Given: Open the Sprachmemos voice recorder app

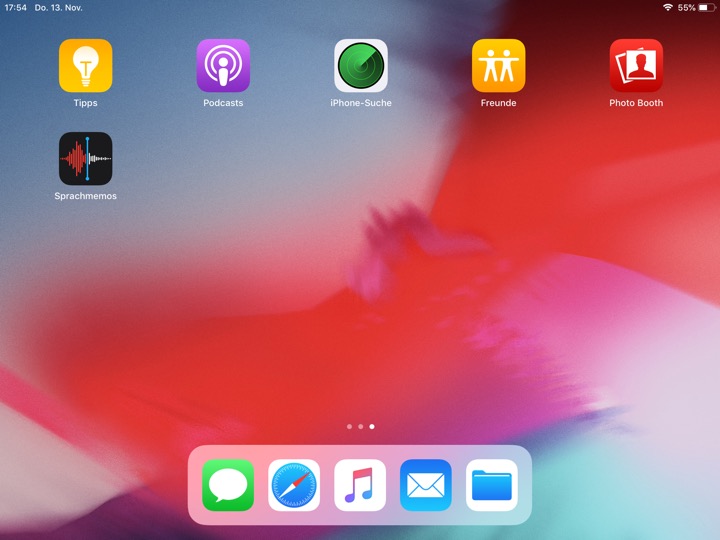Looking at the screenshot, I should click(x=85, y=159).
